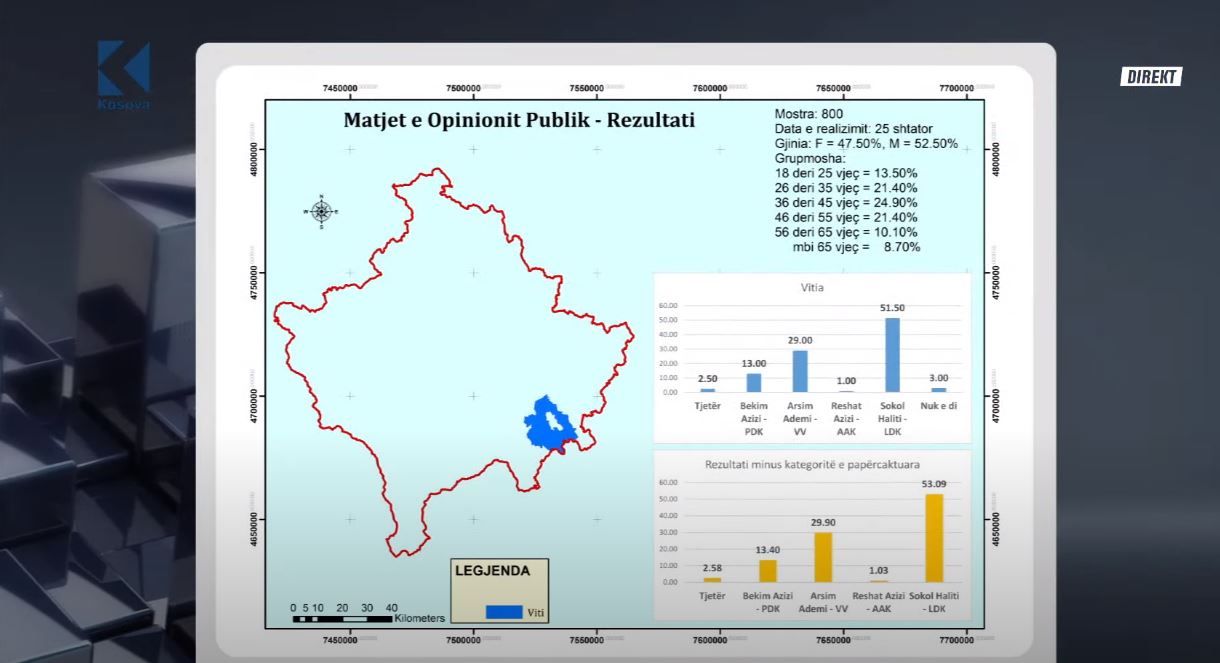Select the blue Viti municipality on the map

[547, 423]
